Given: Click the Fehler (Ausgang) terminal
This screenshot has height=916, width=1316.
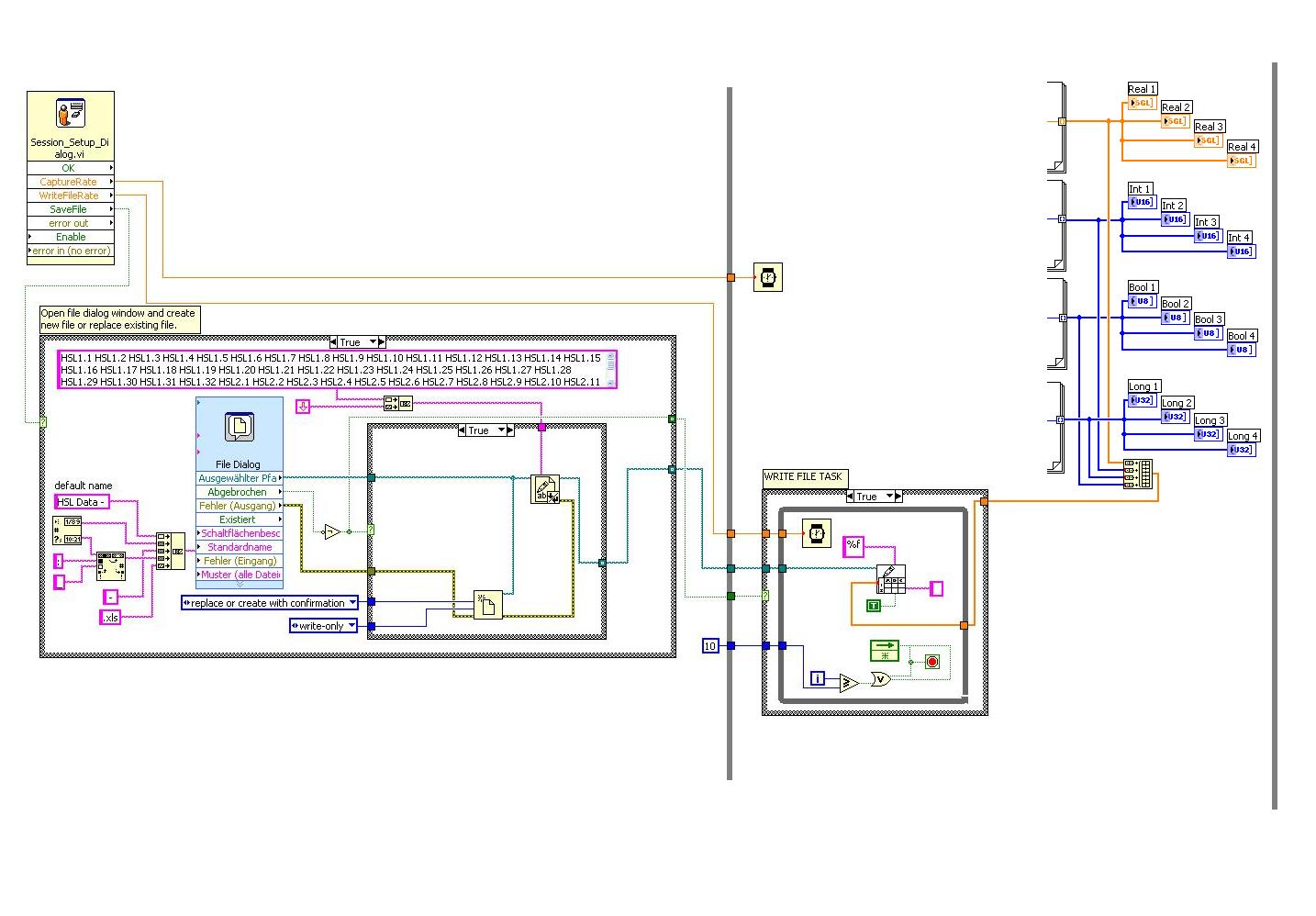Looking at the screenshot, I should click(240, 506).
